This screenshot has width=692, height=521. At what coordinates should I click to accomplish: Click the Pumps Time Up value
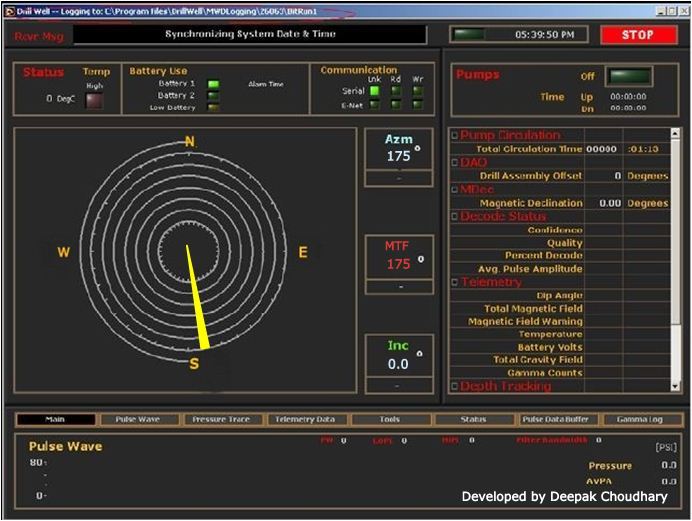[x=628, y=97]
